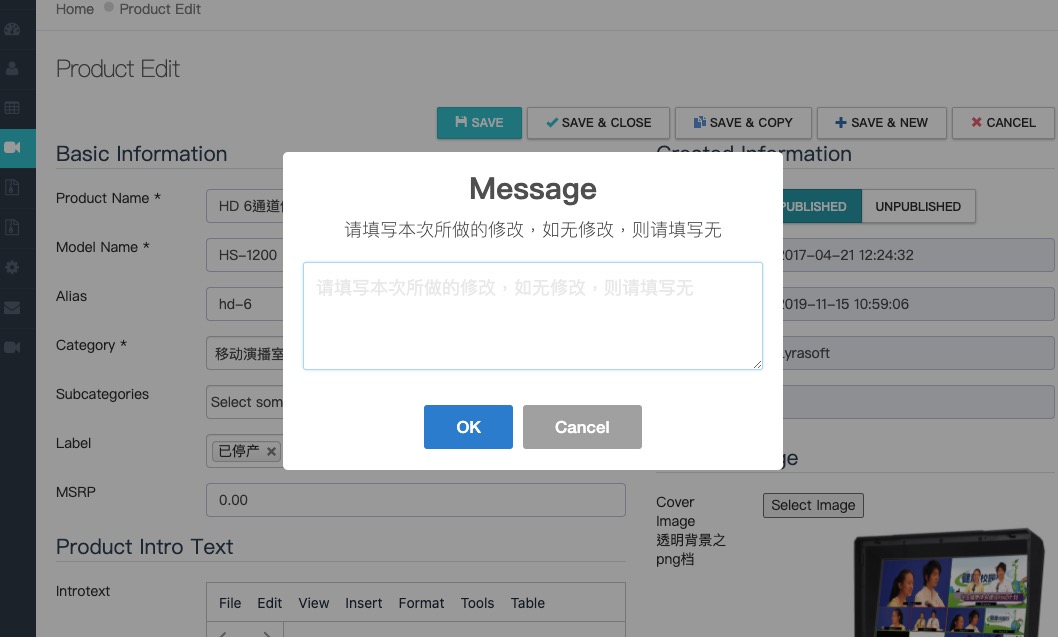
Task: Open the Category dropdown
Action: coord(246,353)
